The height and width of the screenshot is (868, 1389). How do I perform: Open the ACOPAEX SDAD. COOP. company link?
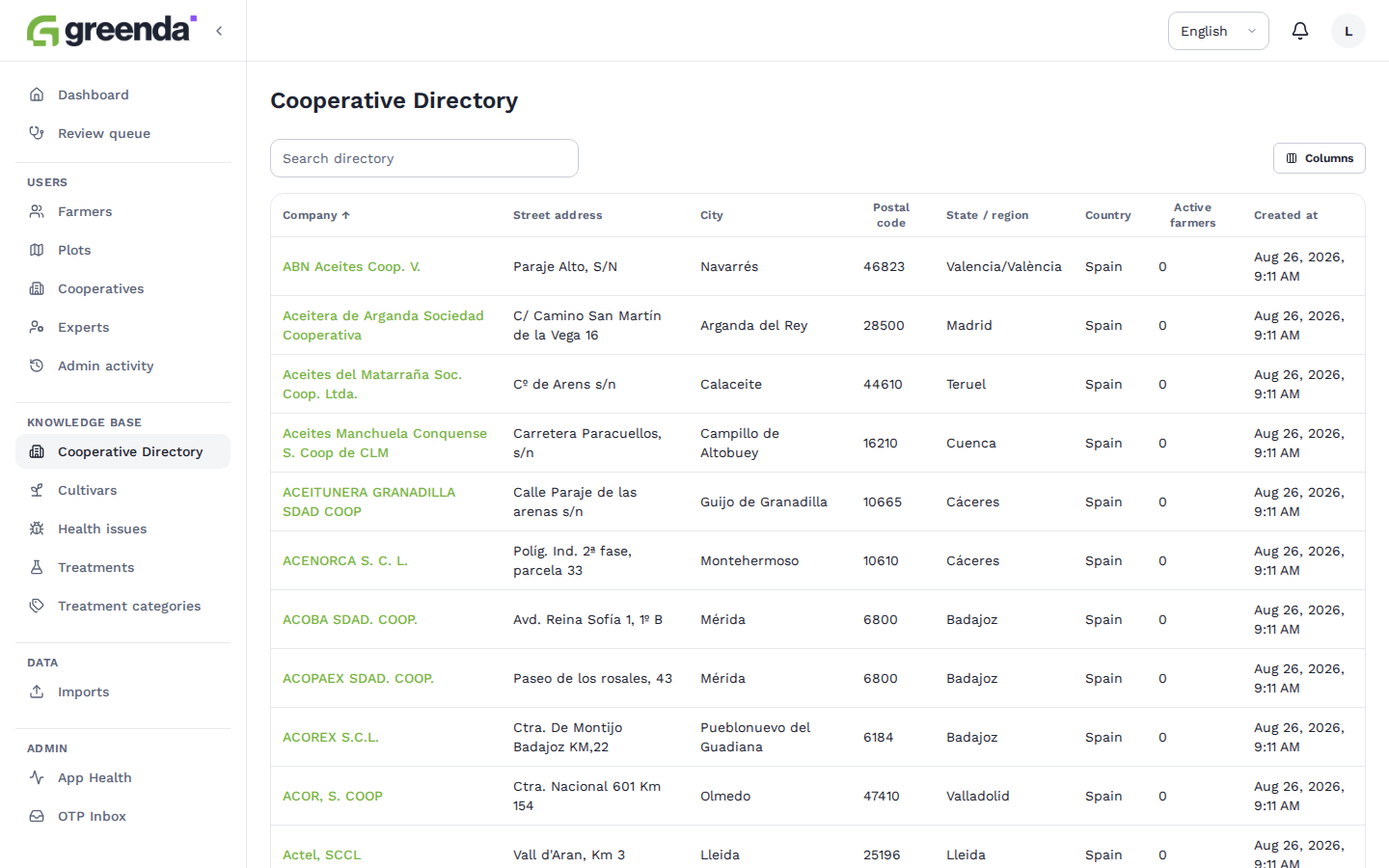click(x=358, y=678)
